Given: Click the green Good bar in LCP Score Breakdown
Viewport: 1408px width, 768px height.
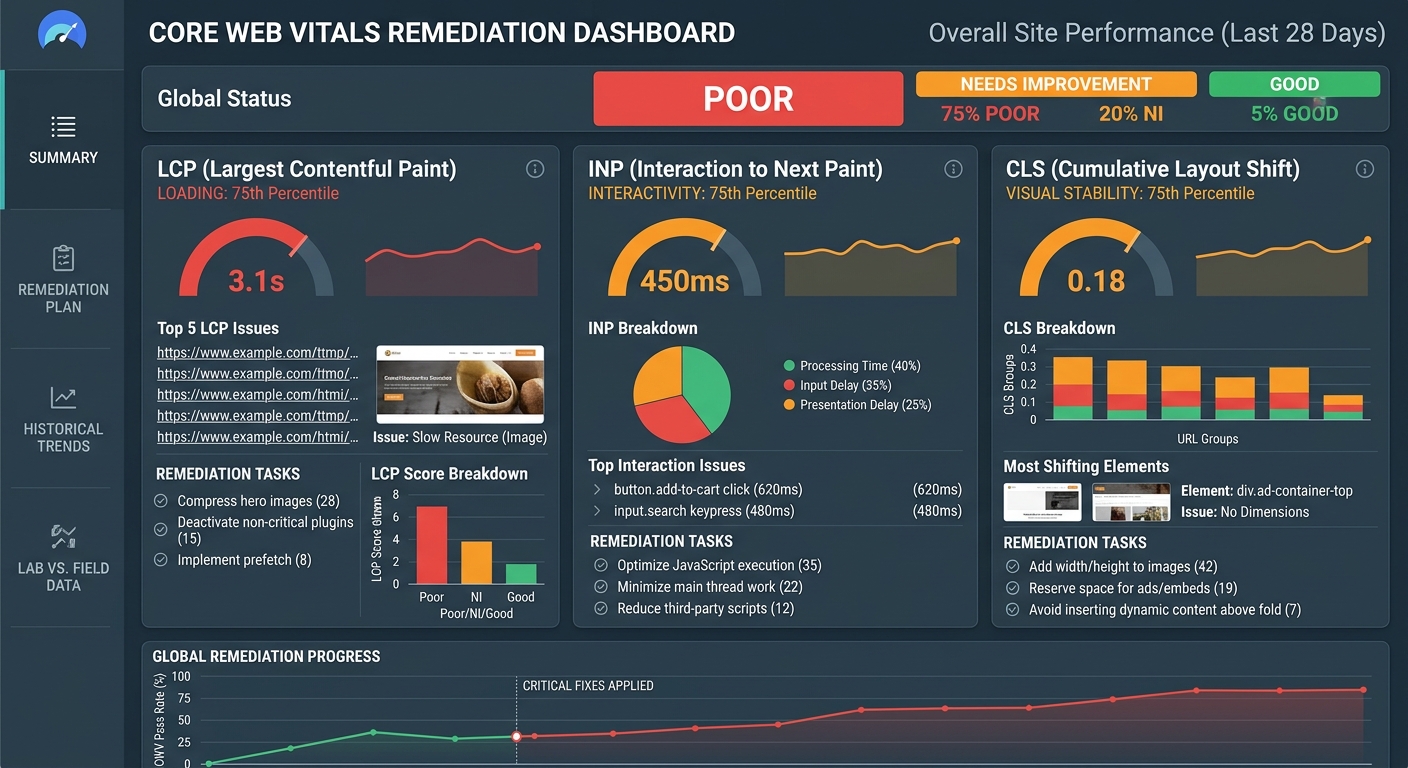Looking at the screenshot, I should (521, 574).
